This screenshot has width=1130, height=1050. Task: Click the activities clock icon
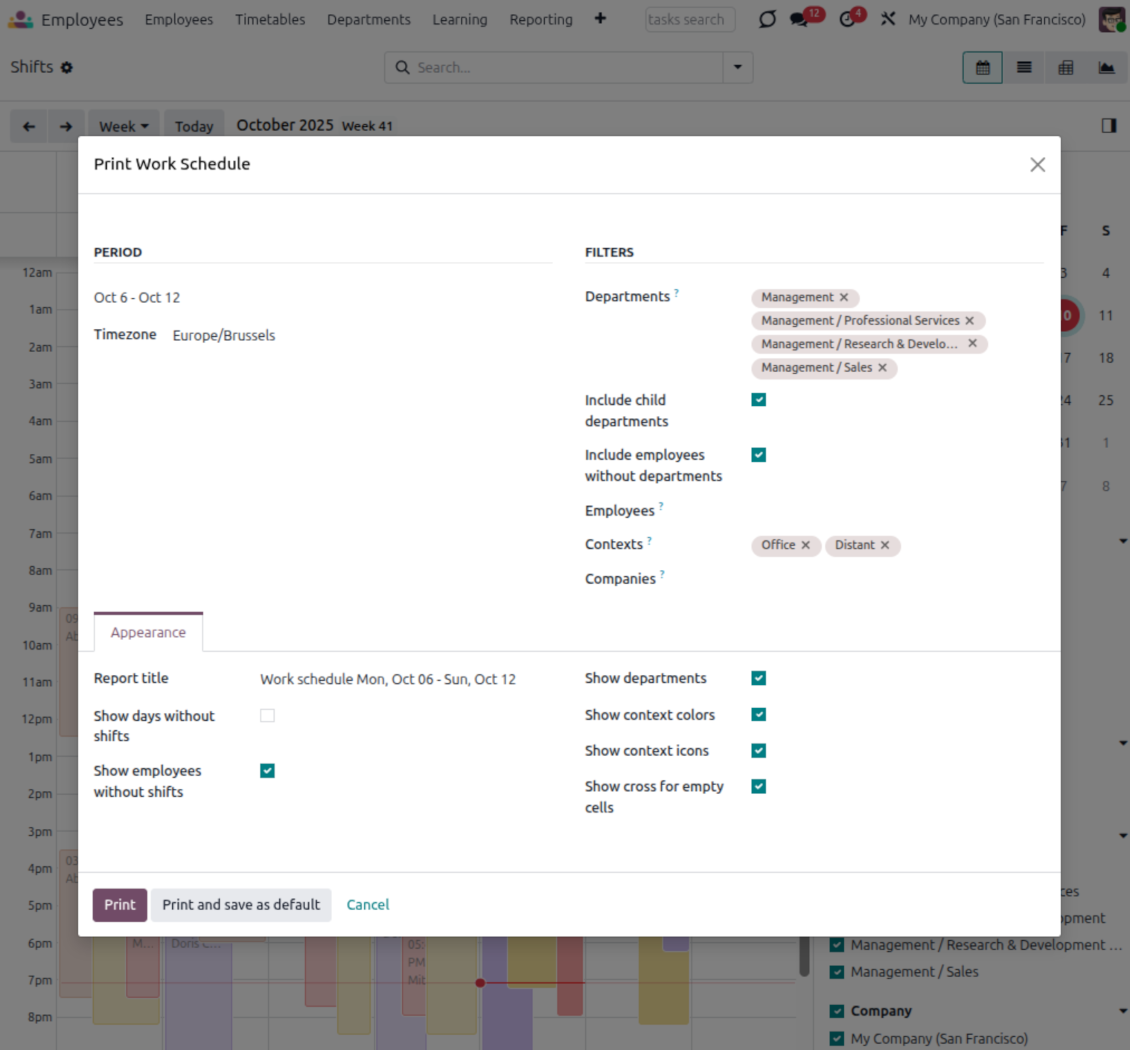[848, 20]
